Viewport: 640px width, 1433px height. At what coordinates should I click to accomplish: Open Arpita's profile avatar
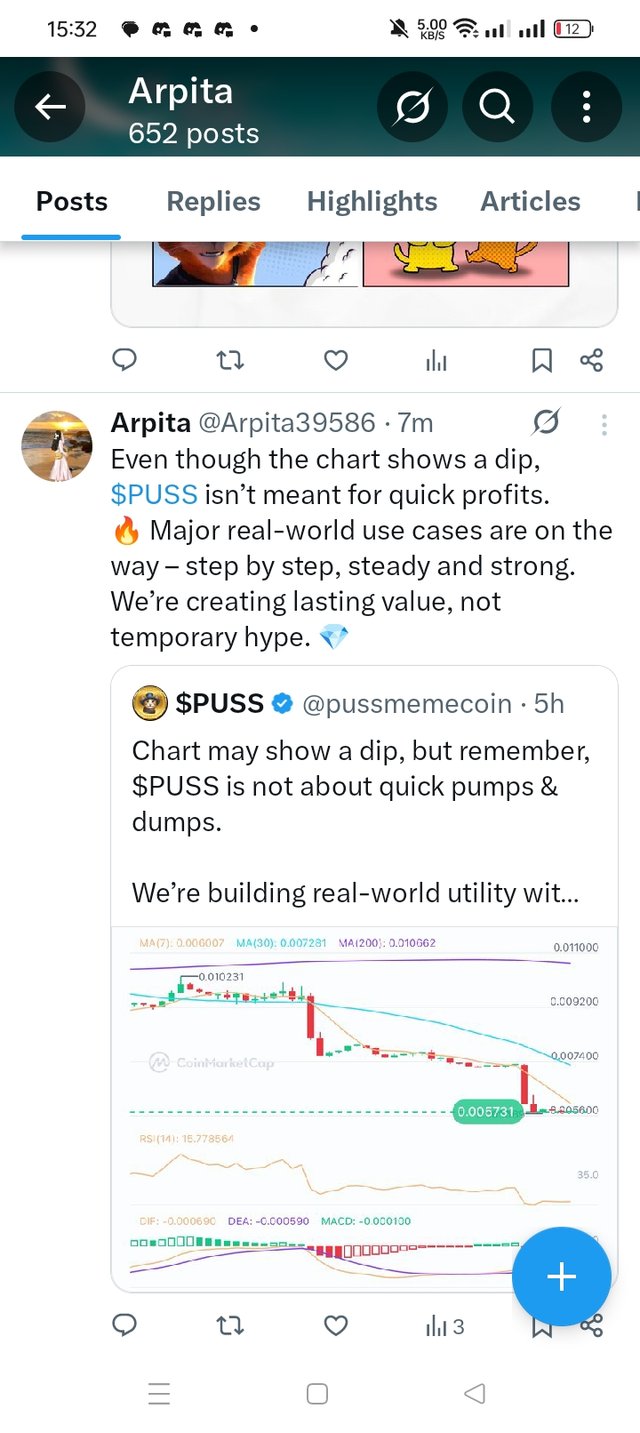[57, 445]
